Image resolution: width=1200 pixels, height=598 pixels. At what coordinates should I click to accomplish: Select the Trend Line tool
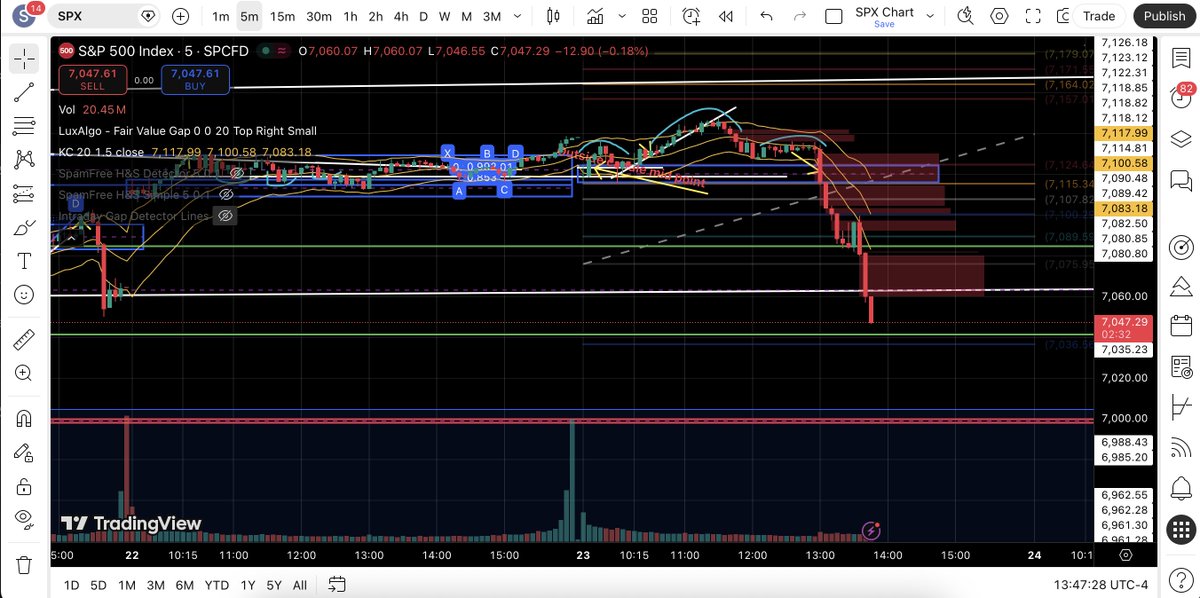tap(23, 92)
